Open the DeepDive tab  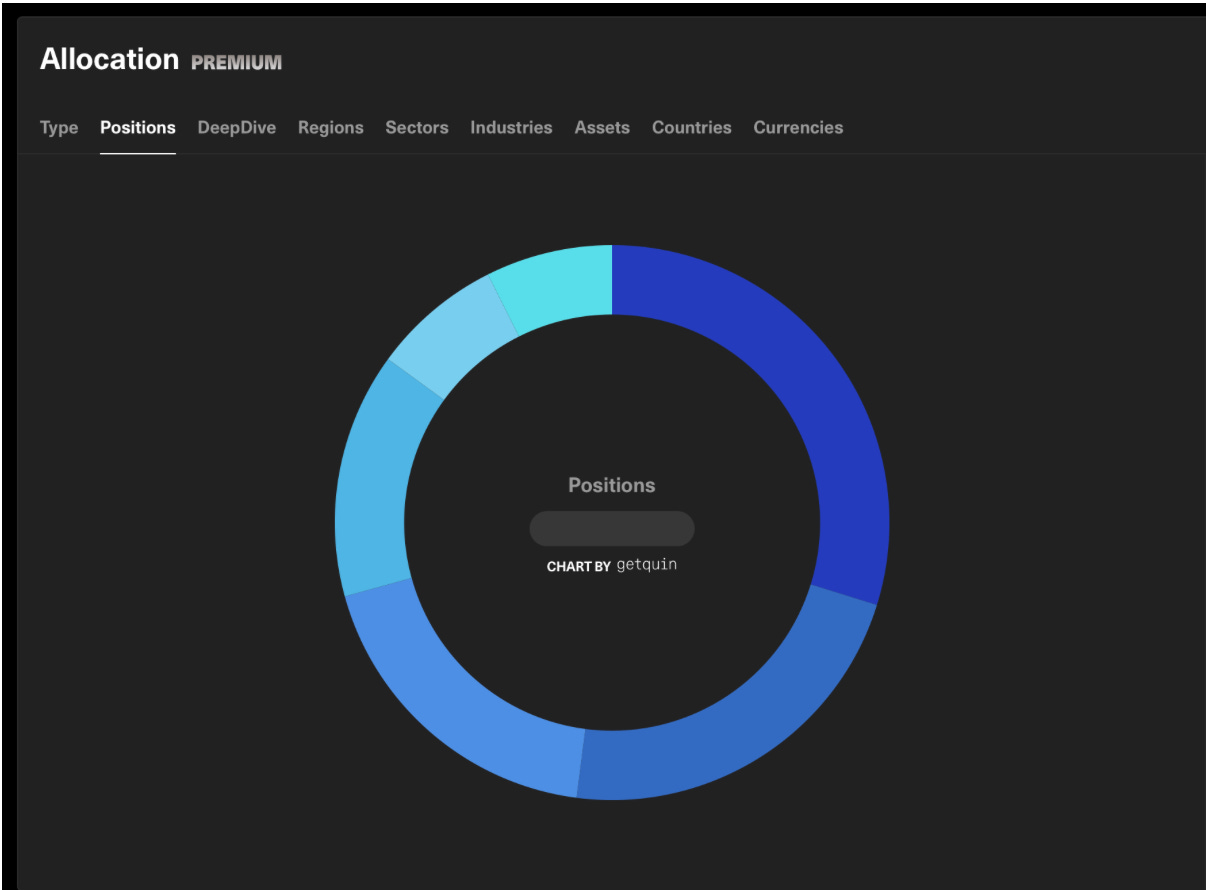(x=237, y=128)
